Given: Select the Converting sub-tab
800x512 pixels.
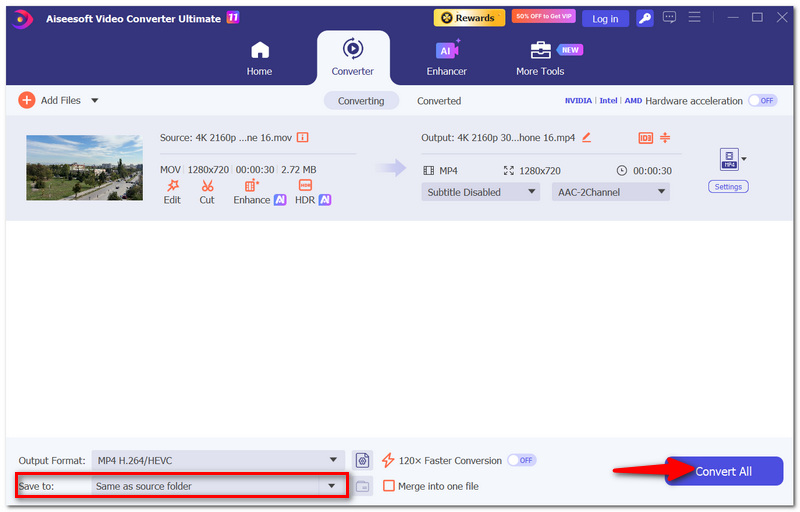Looking at the screenshot, I should [x=361, y=101].
